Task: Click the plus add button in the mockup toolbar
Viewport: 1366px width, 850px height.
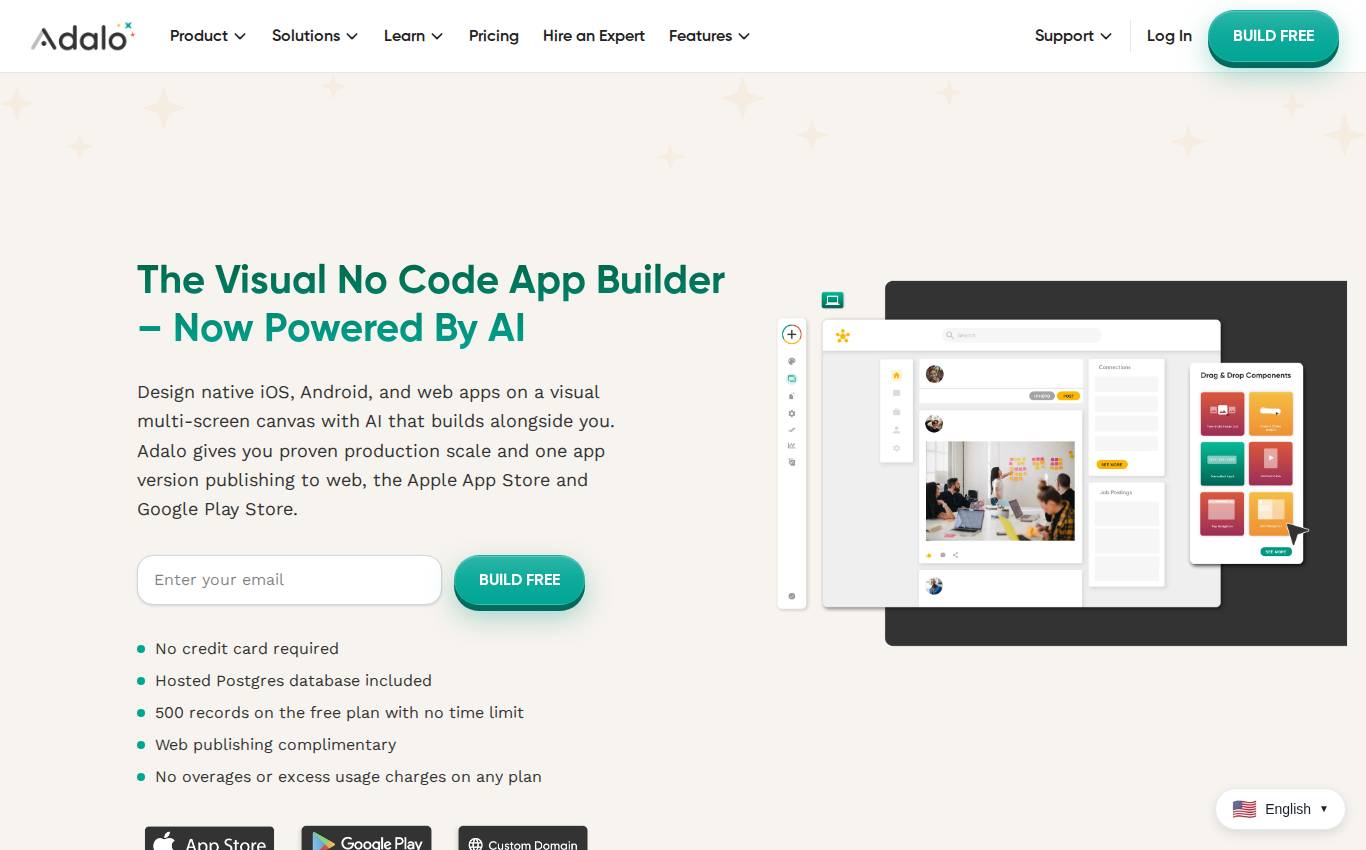Action: tap(791, 334)
